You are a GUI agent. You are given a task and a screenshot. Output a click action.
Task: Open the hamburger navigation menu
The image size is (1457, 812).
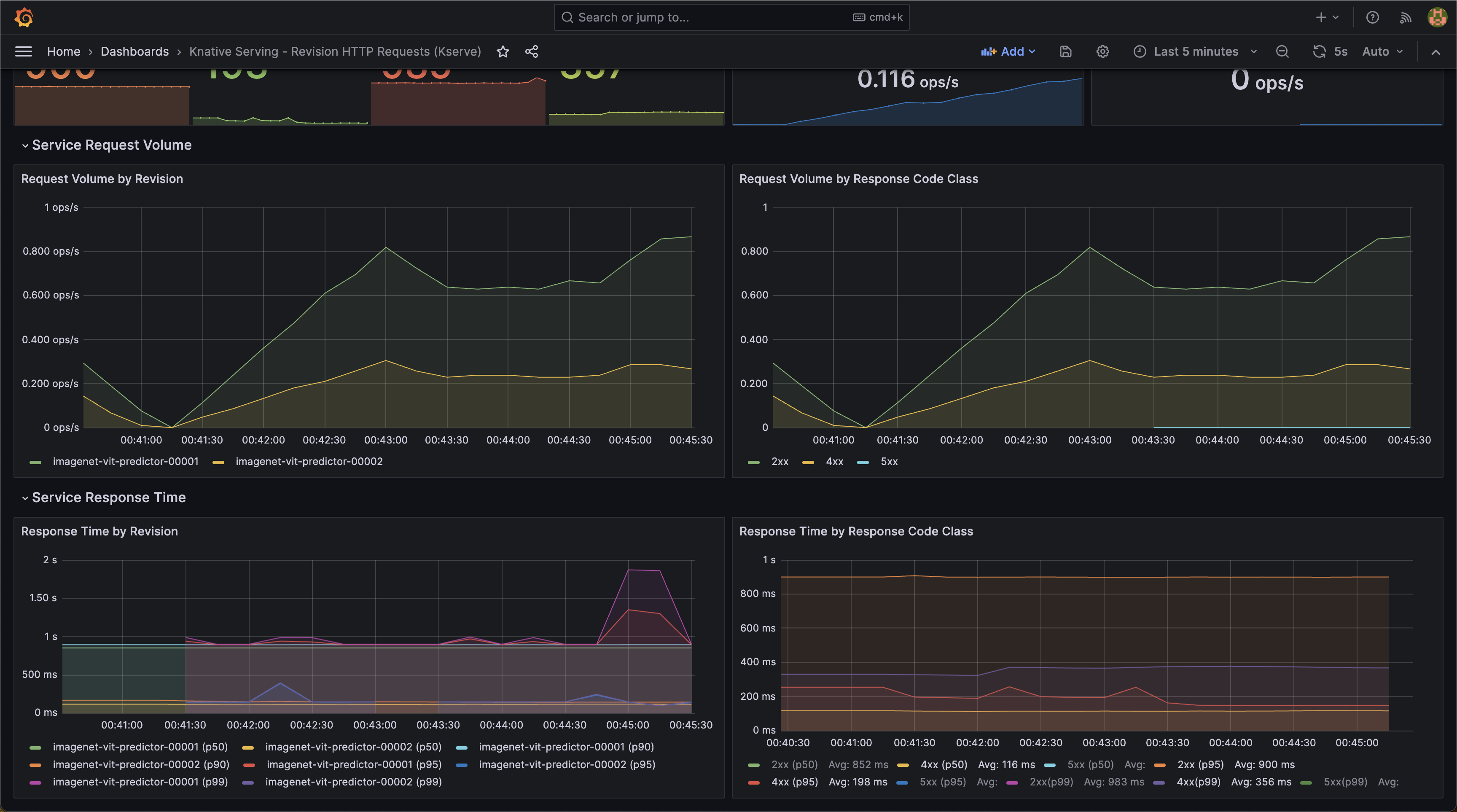[23, 51]
